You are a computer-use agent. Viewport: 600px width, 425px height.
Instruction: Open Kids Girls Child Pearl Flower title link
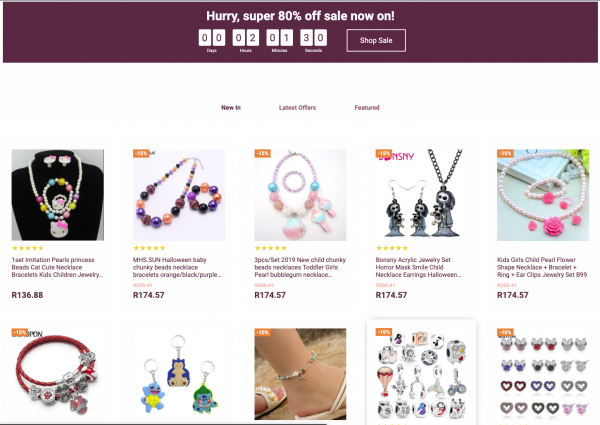[542, 267]
